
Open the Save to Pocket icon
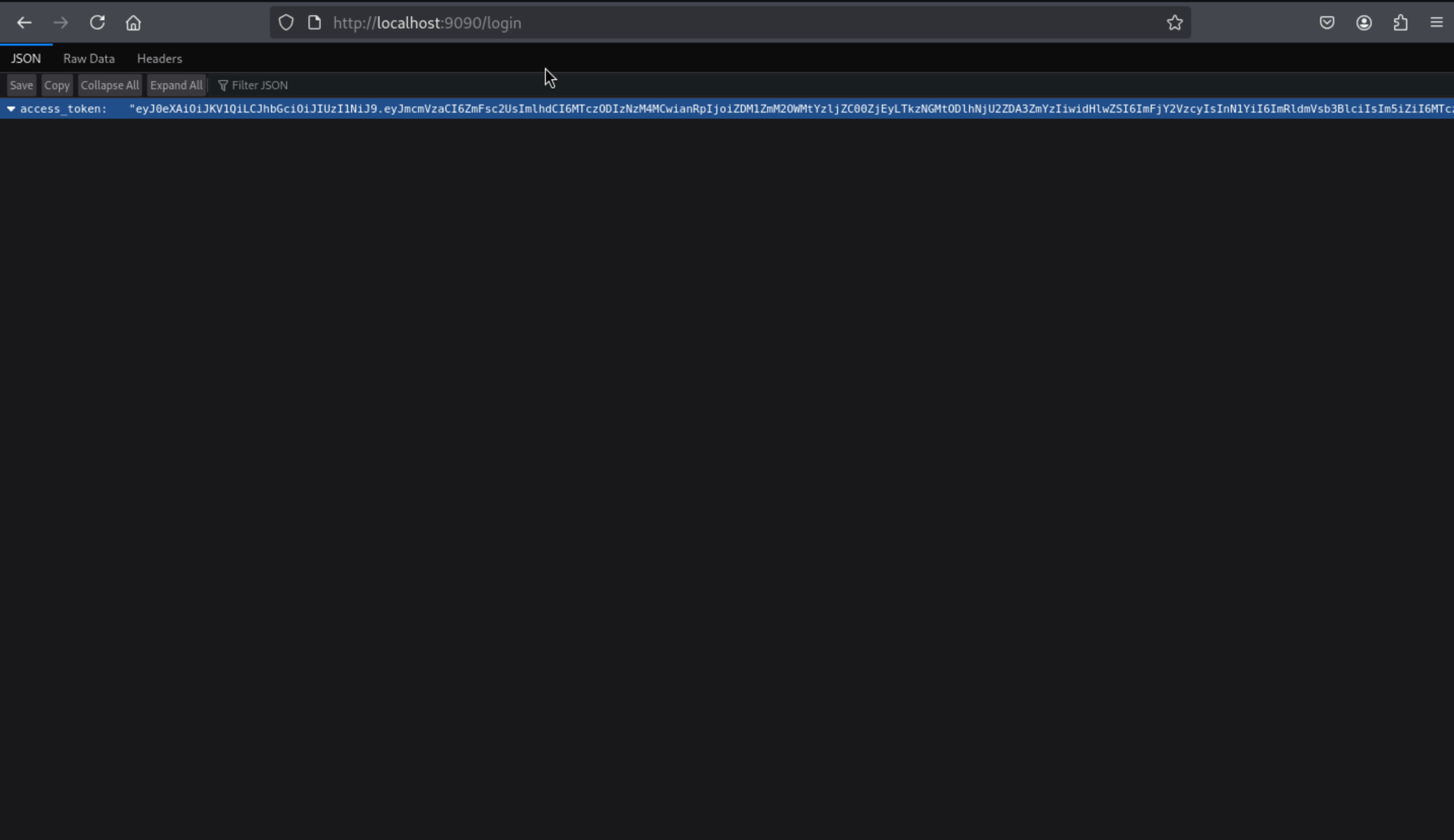1327,23
